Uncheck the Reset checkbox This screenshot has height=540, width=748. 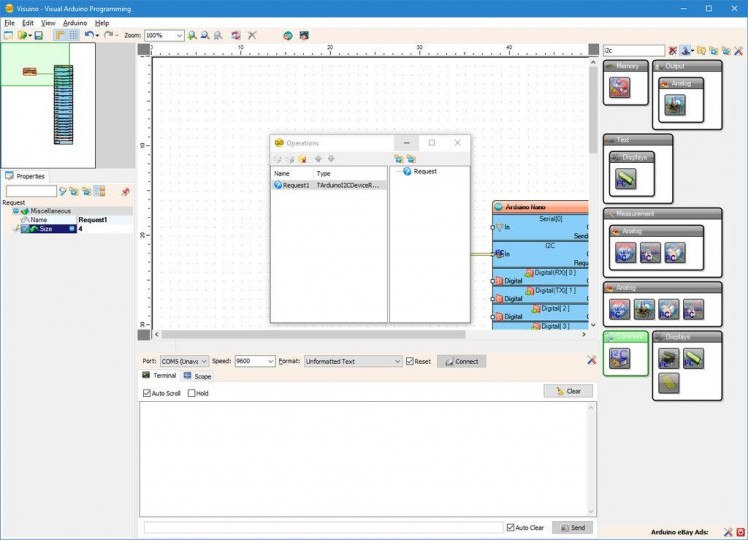410,361
